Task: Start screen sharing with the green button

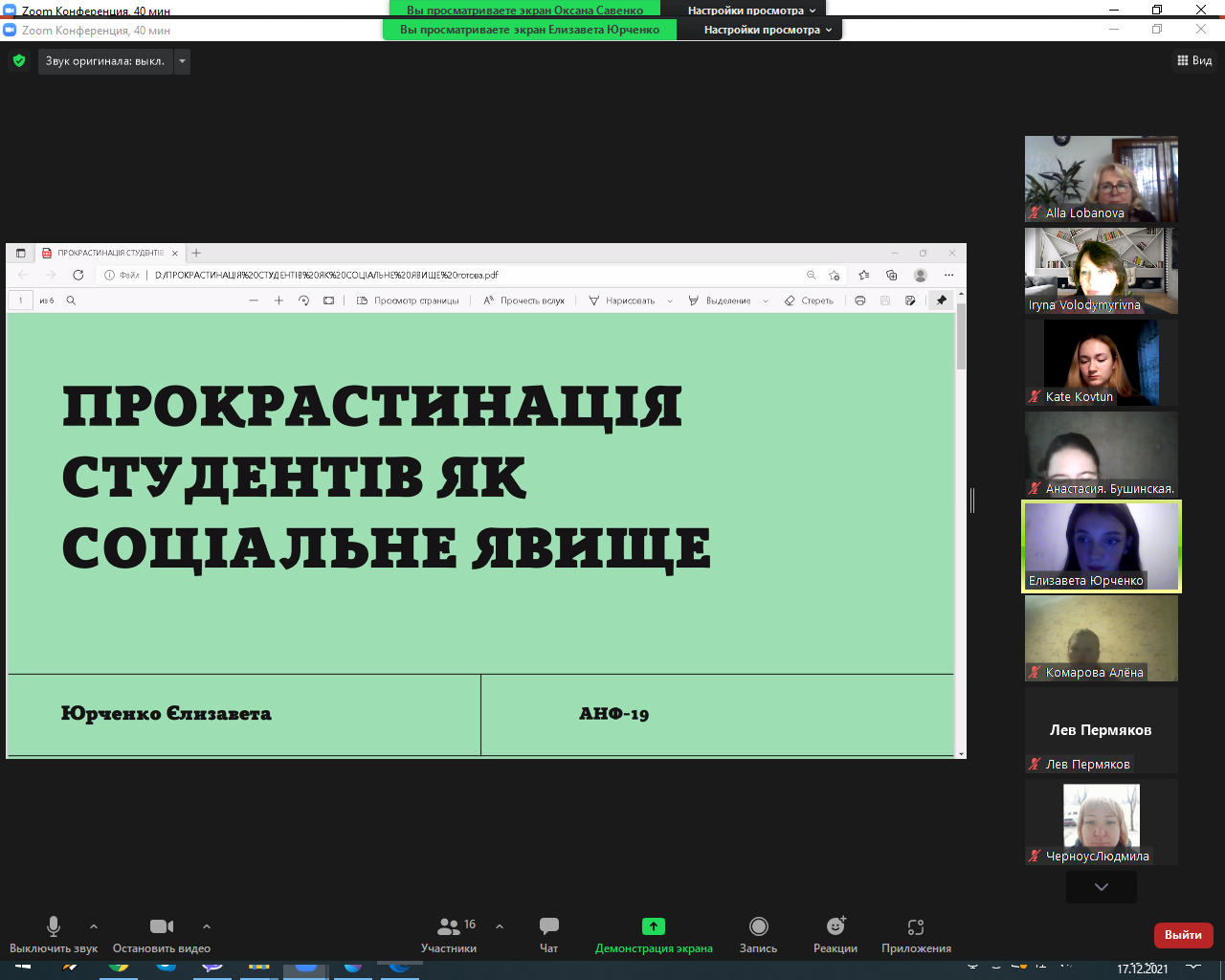Action: 654,934
